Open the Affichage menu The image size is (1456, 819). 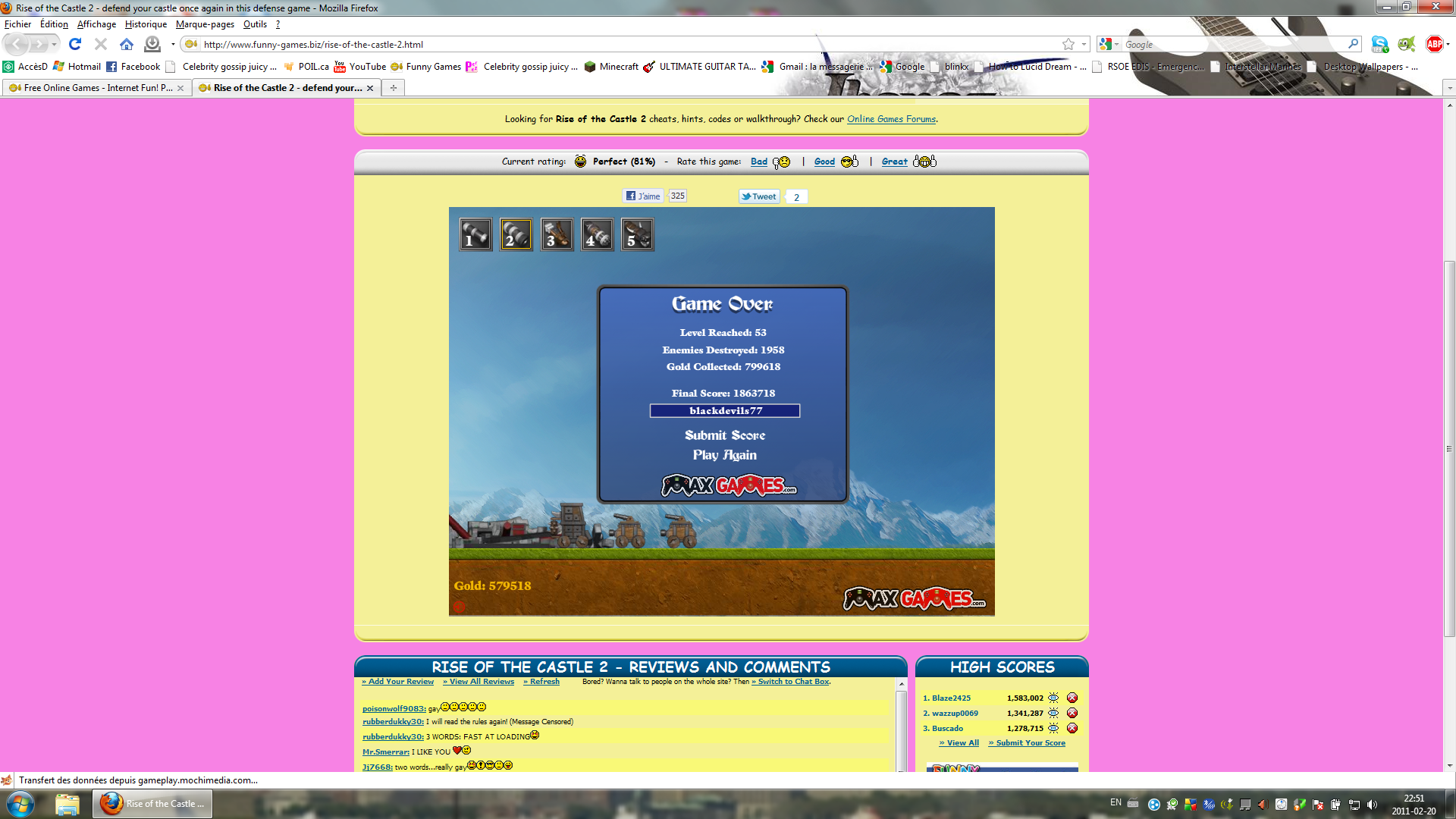pyautogui.click(x=96, y=24)
